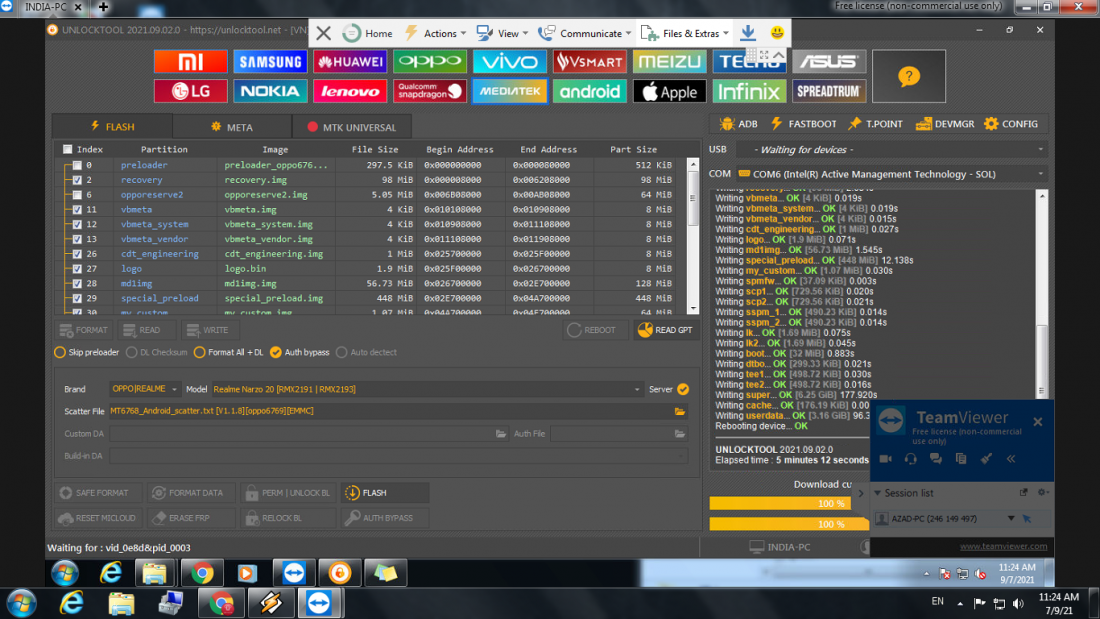This screenshot has width=1100, height=619.
Task: Open Chrome from the Windows taskbar
Action: [x=222, y=603]
